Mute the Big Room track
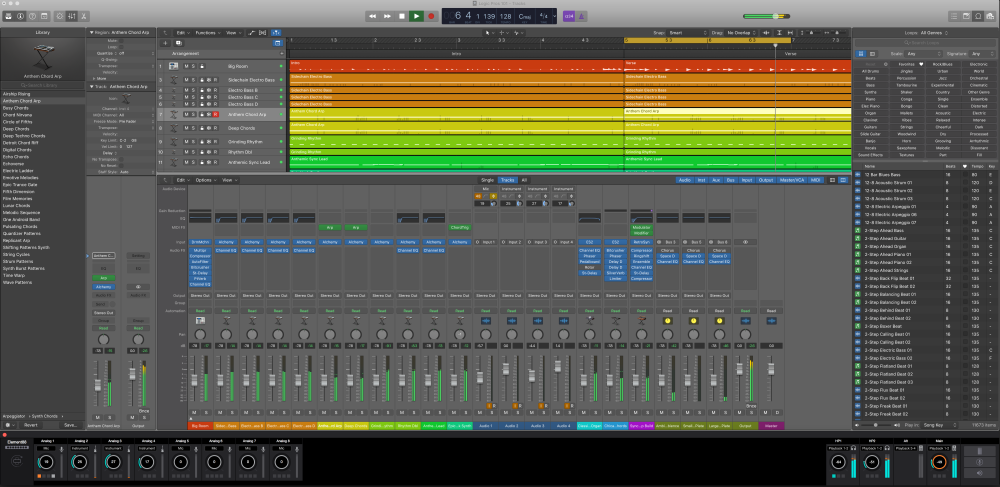 tap(187, 65)
